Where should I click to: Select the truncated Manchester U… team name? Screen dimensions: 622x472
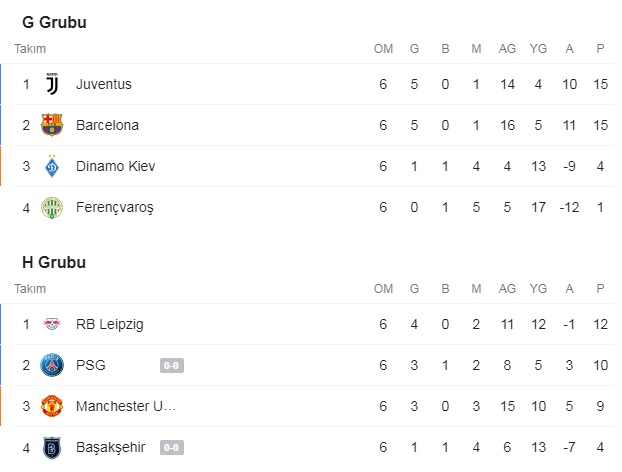[126, 406]
